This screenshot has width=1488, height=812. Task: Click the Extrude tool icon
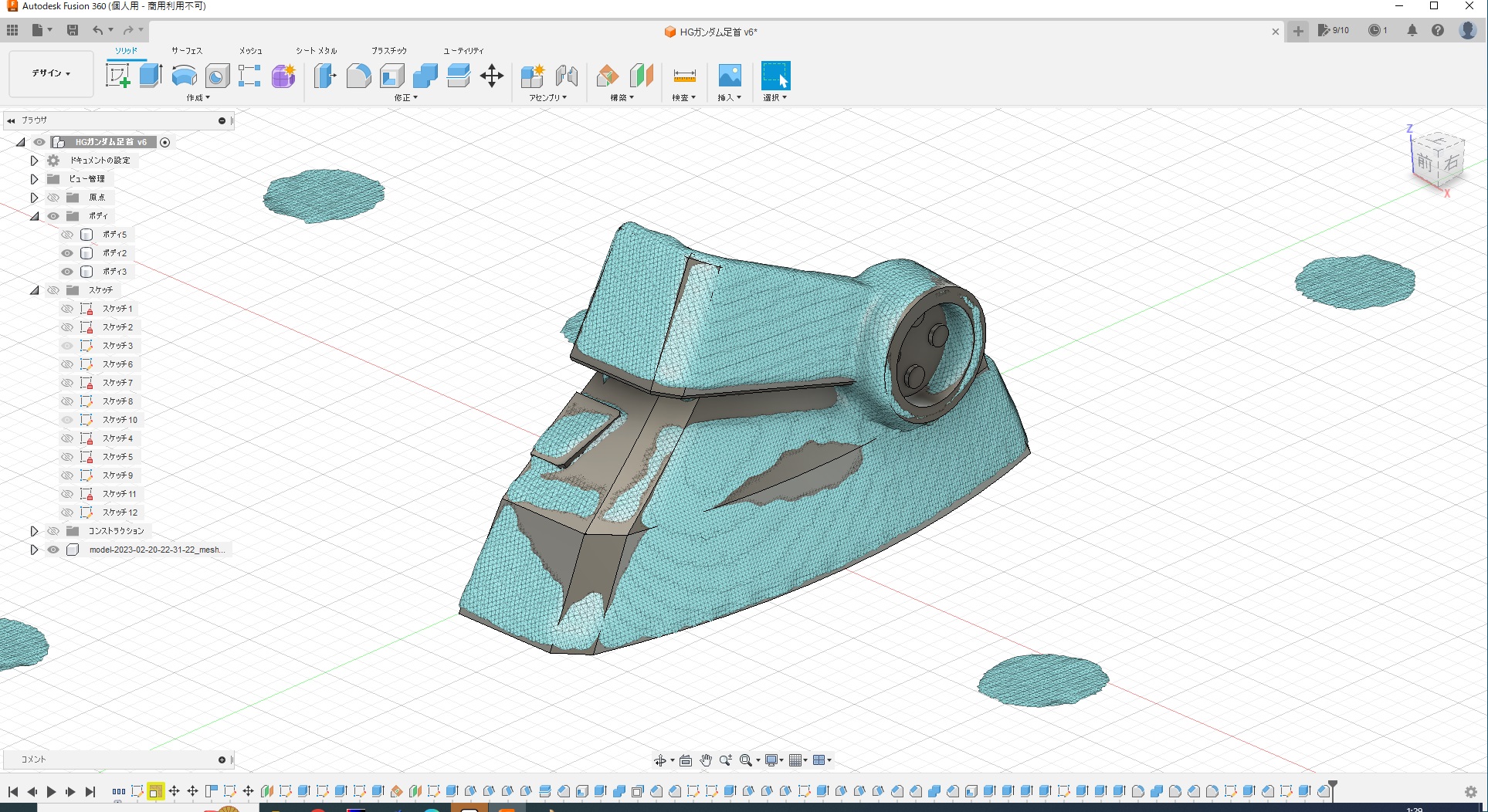pos(151,76)
